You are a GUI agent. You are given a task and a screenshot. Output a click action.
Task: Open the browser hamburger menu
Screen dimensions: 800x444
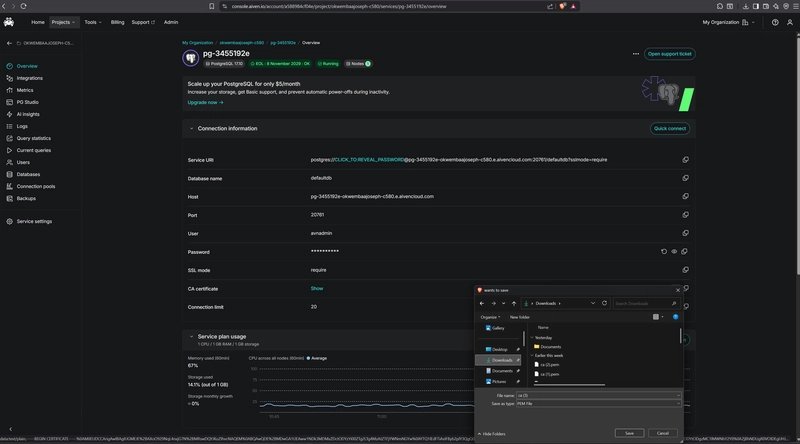pos(796,6)
